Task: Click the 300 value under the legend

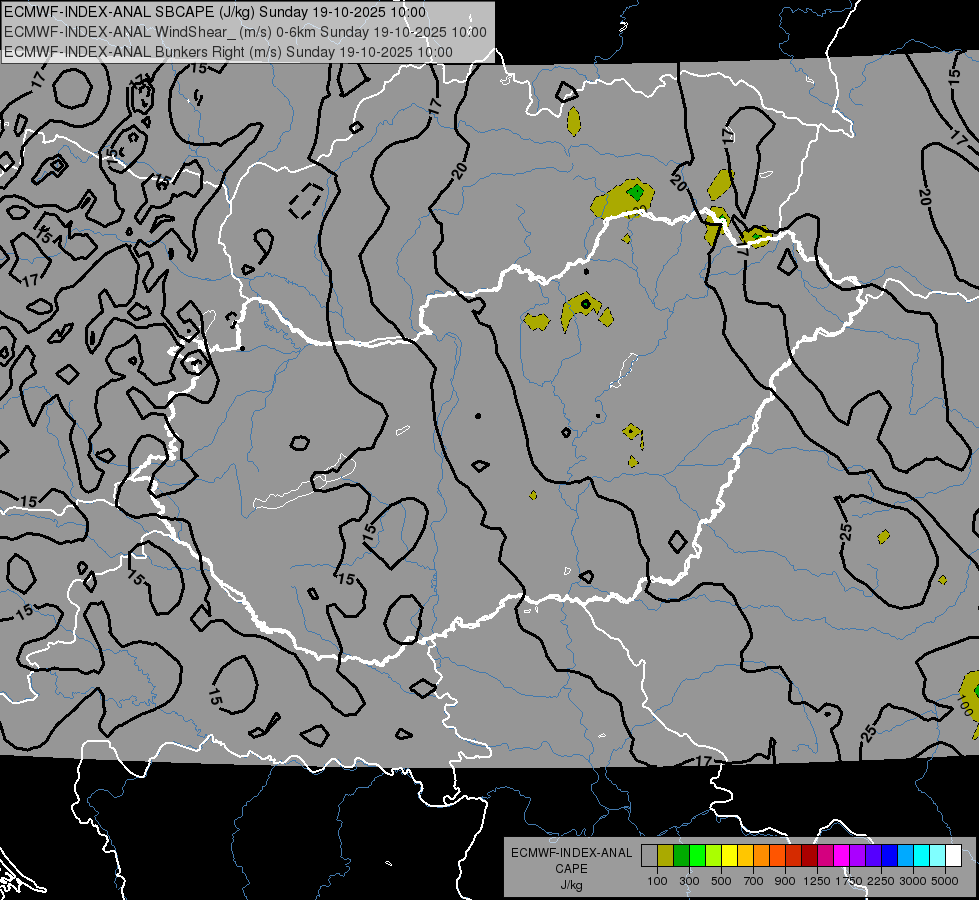Action: point(689,881)
